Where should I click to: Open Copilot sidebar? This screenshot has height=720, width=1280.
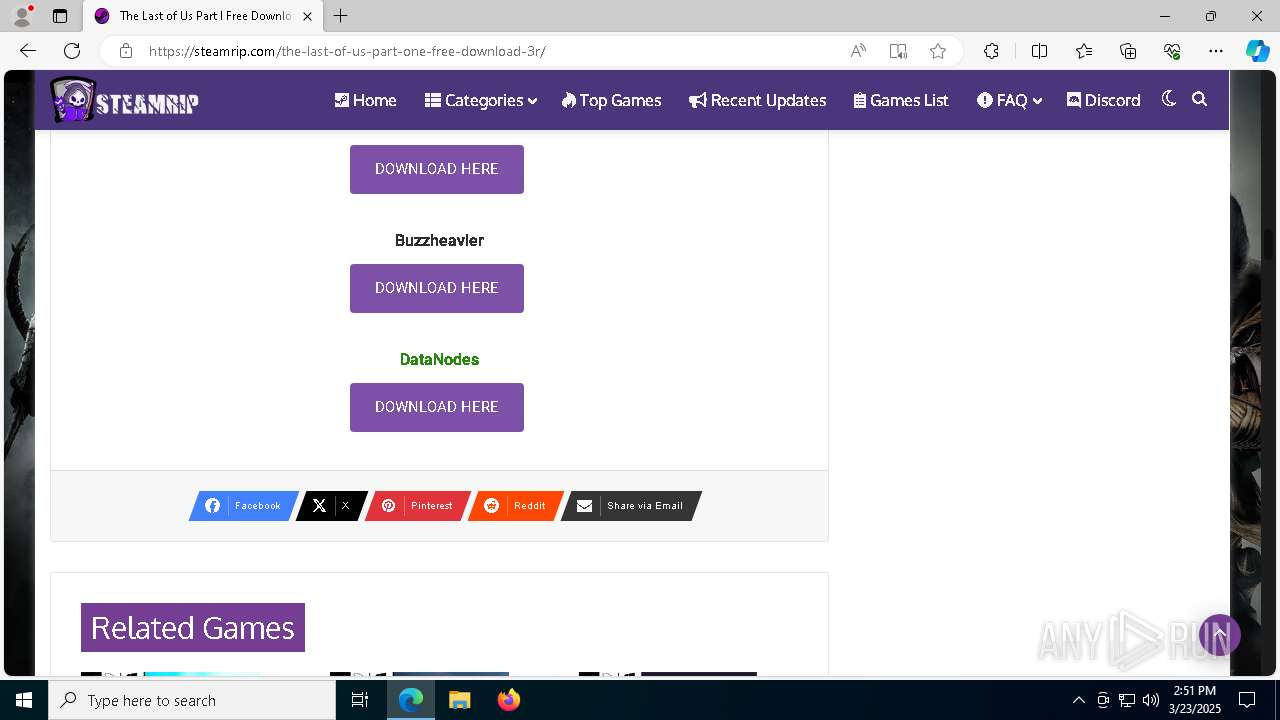point(1257,51)
